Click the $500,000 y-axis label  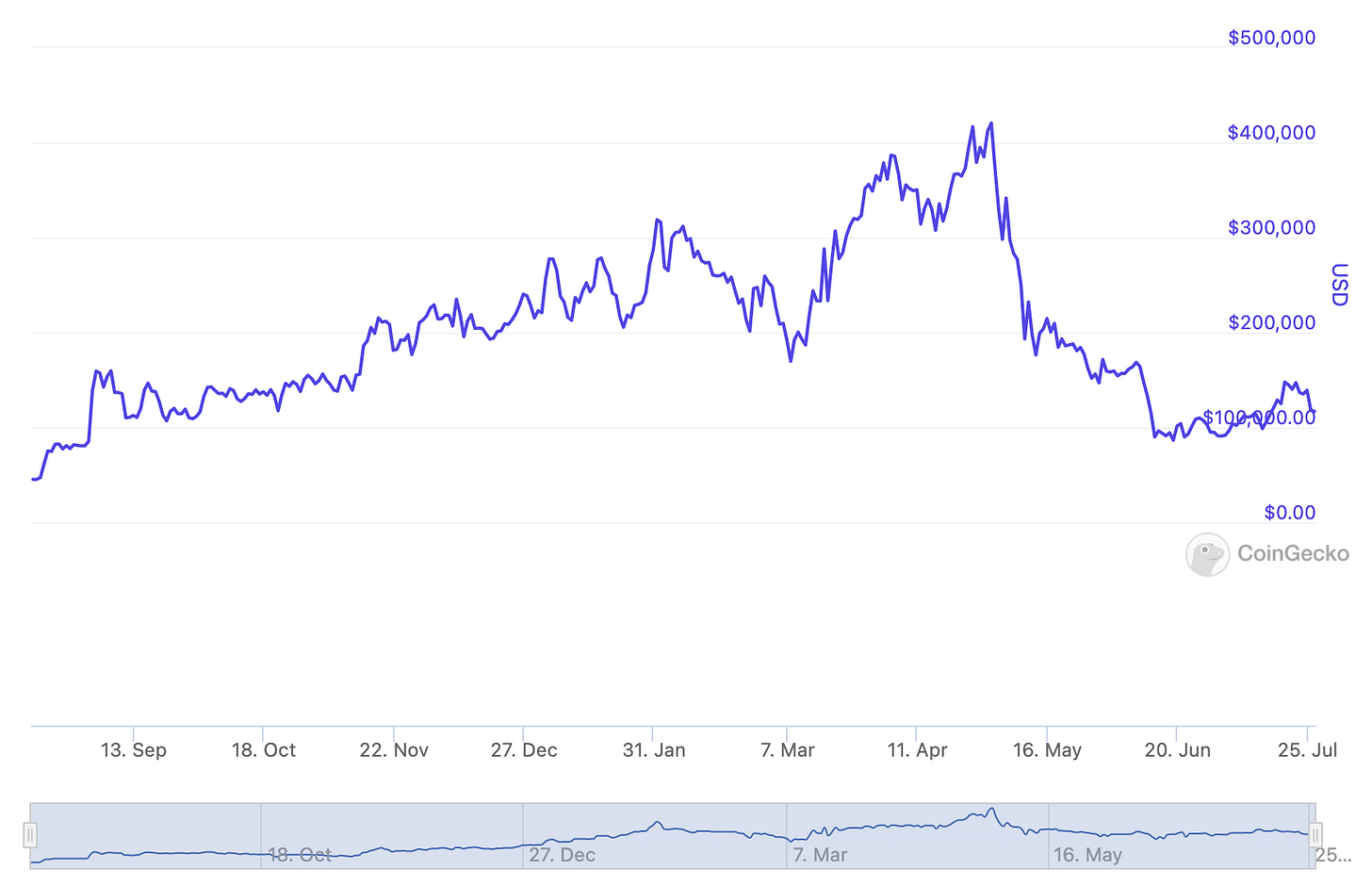[1271, 38]
